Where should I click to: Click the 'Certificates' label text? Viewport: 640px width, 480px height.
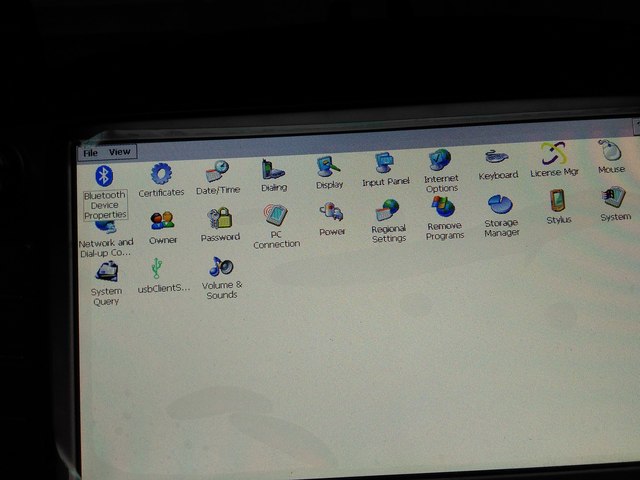[161, 193]
